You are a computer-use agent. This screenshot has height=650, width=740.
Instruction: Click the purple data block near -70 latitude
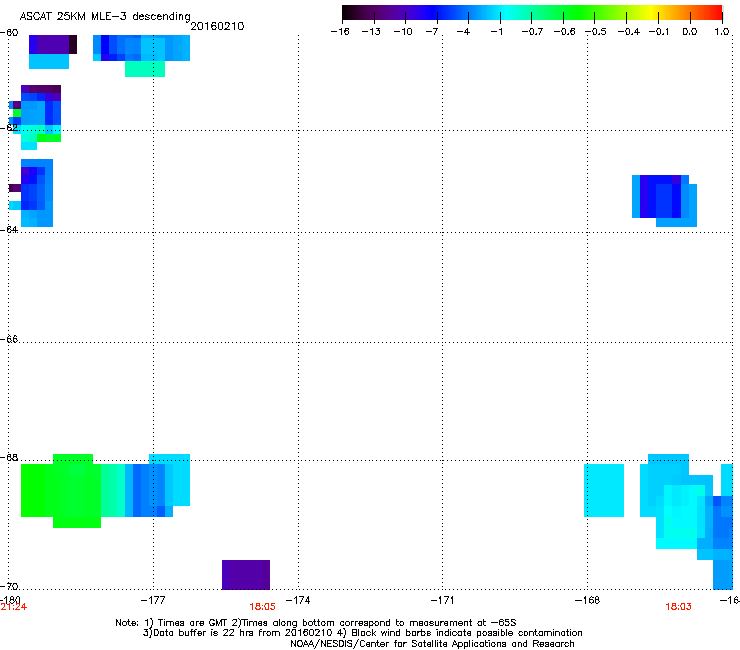pos(246,574)
